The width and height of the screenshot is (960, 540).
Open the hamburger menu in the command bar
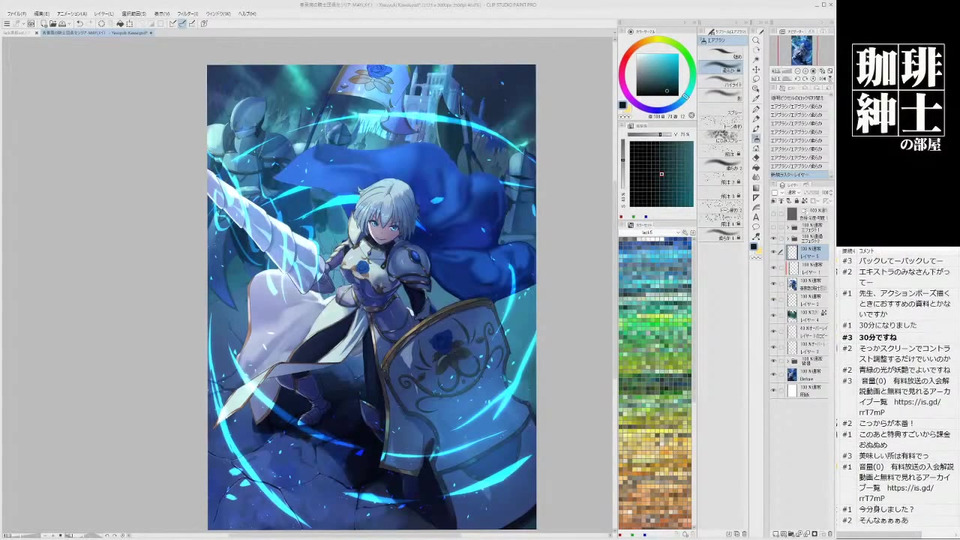tap(7, 24)
